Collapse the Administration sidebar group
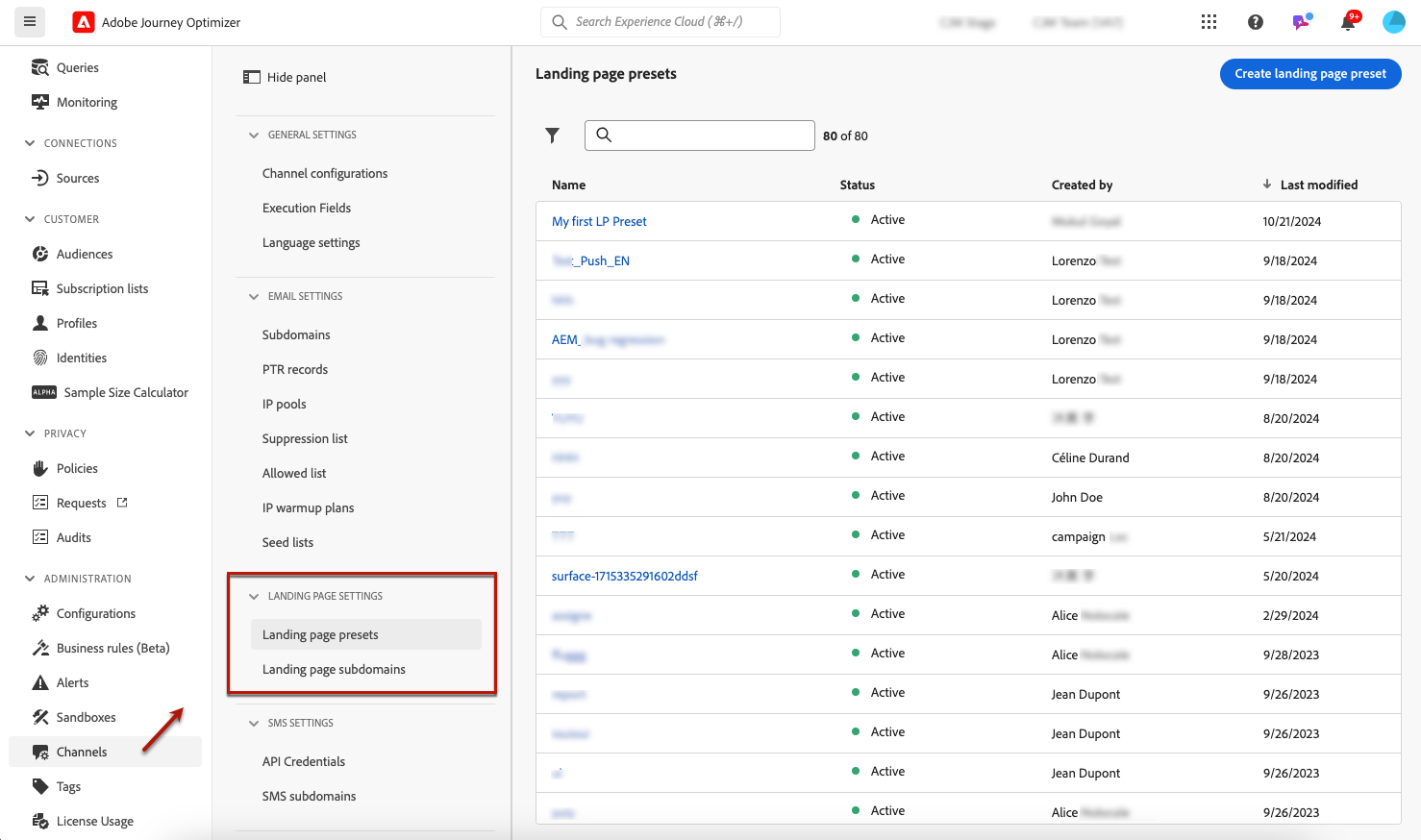Screen dimensions: 1421x840 (30, 579)
